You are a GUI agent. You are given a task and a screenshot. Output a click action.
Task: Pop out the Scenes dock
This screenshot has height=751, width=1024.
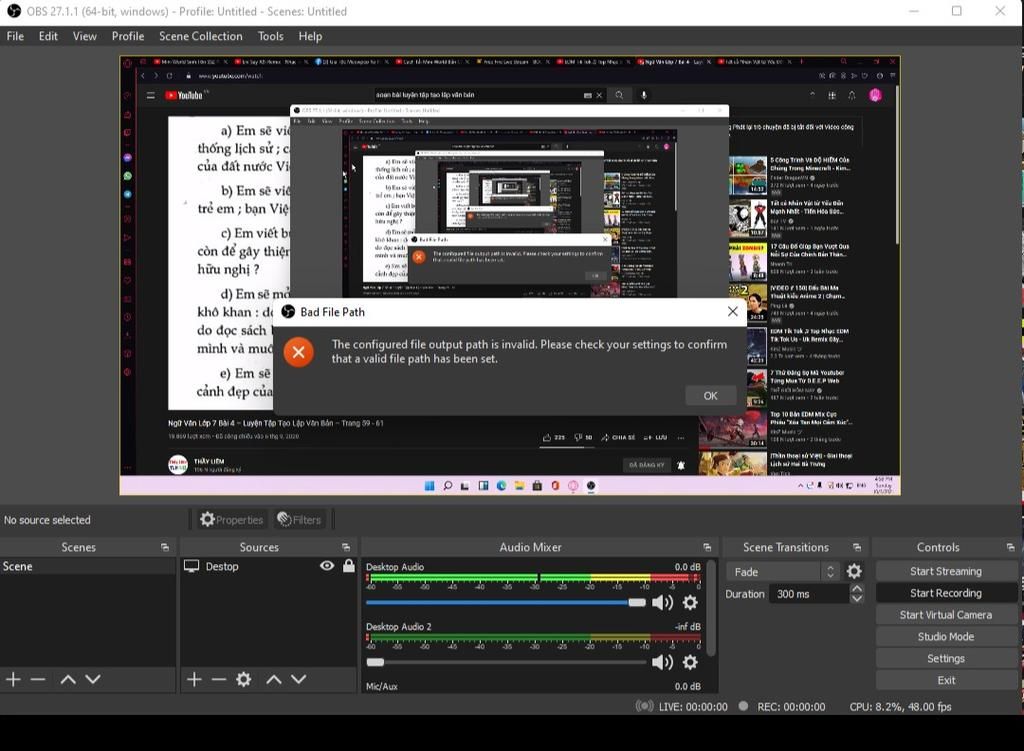tap(165, 547)
